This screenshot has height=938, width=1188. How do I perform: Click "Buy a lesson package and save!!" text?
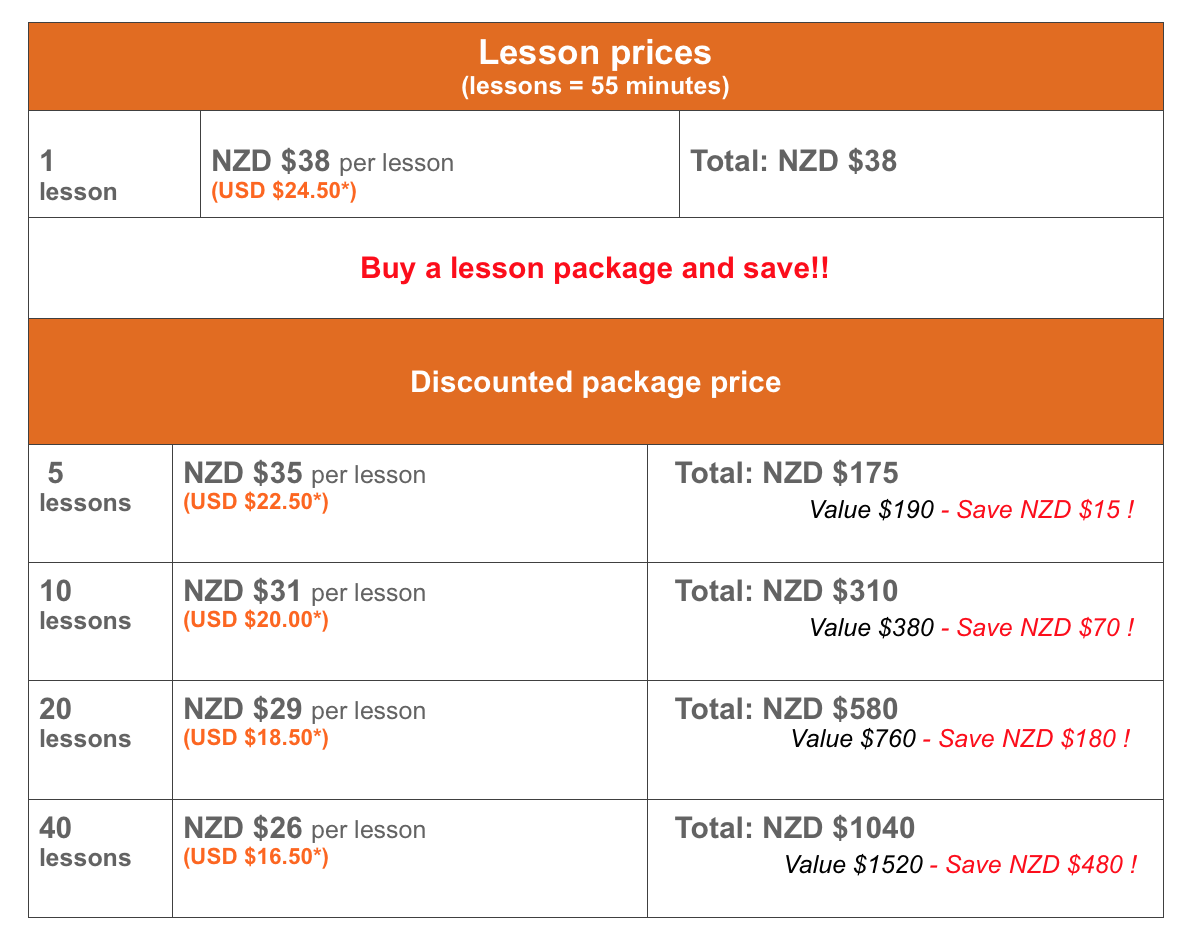click(x=595, y=268)
